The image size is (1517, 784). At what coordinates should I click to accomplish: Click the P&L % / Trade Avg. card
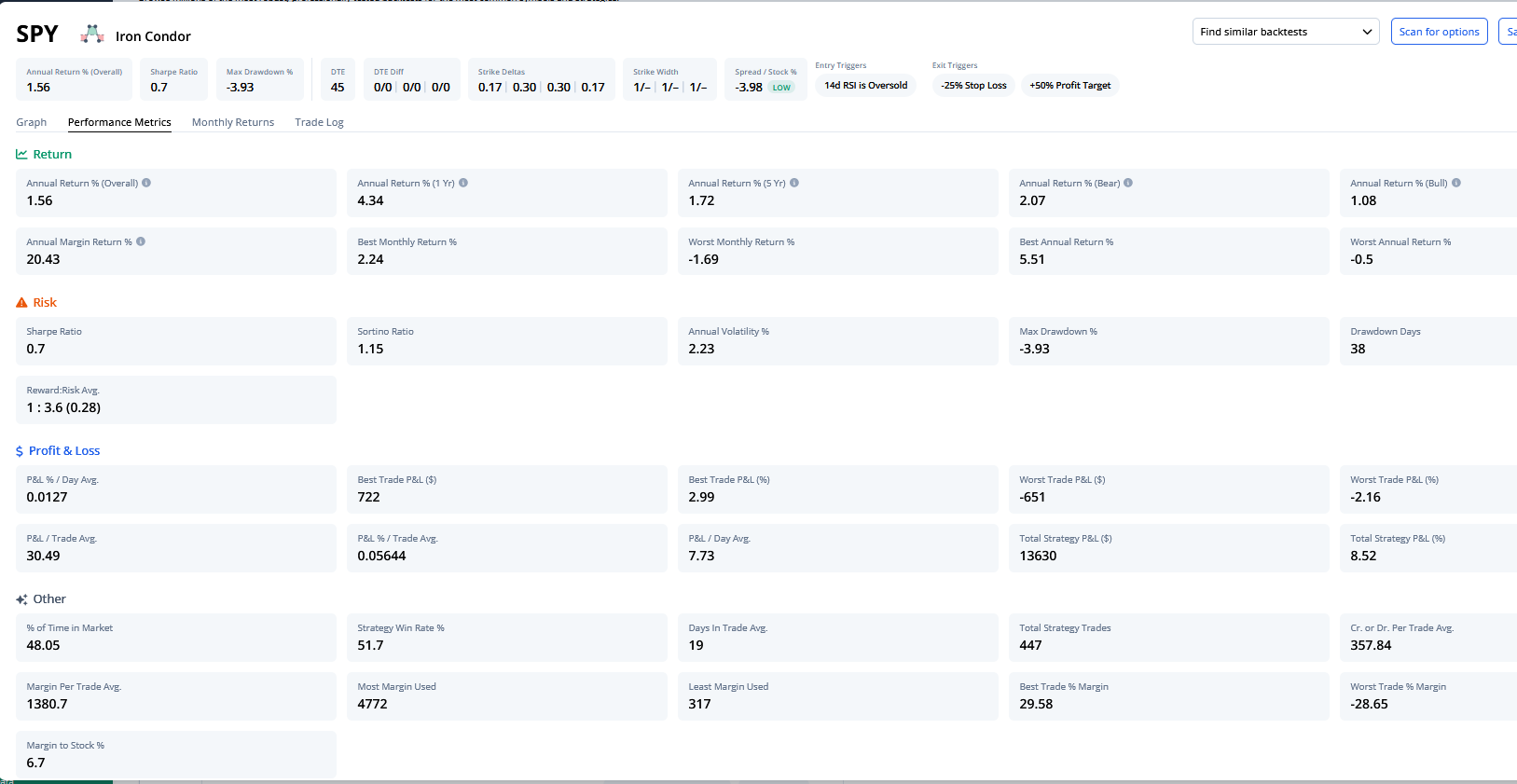507,547
